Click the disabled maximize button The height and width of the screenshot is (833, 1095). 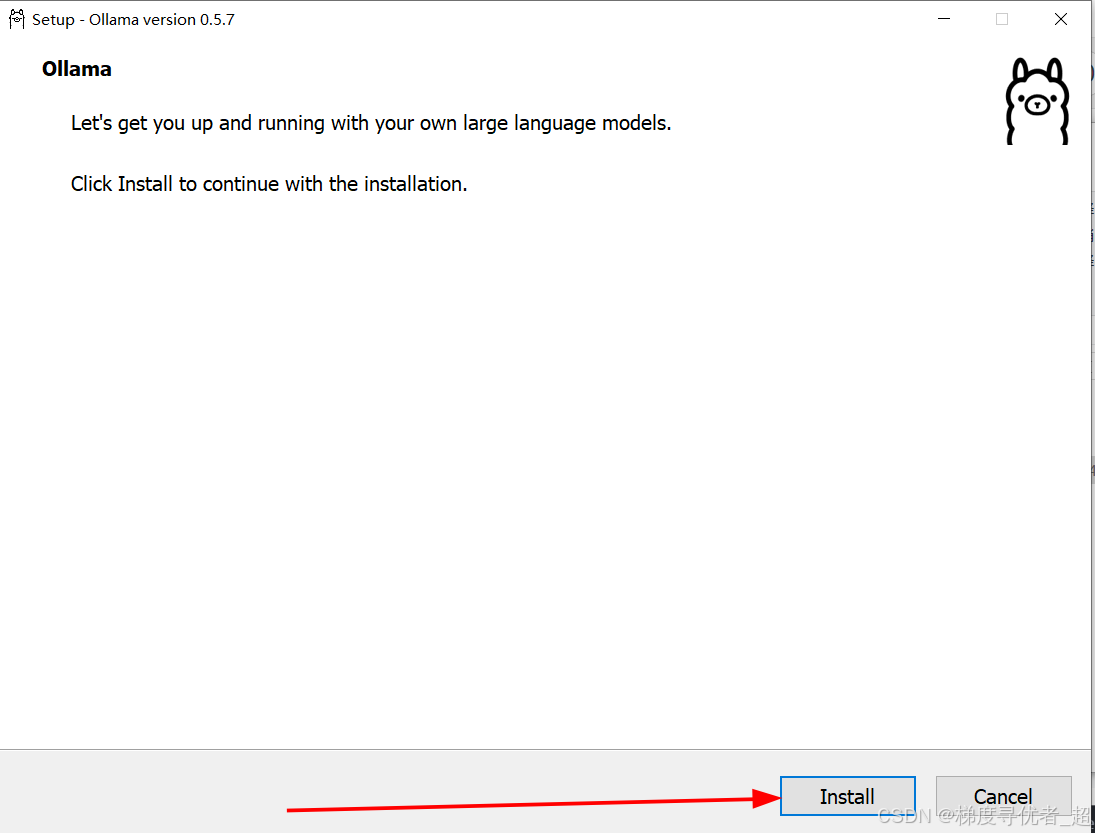pos(1002,19)
